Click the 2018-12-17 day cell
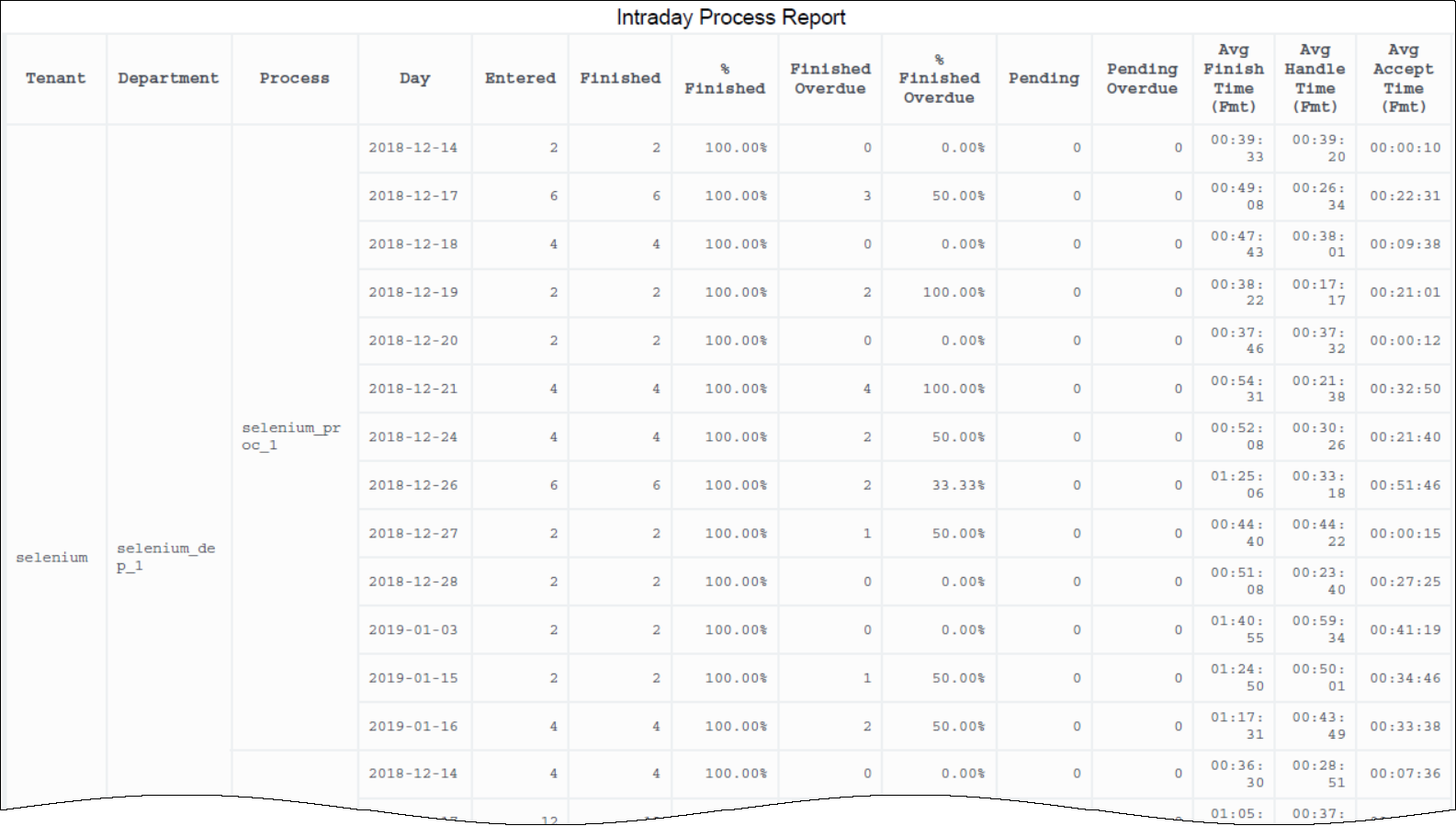 (413, 197)
